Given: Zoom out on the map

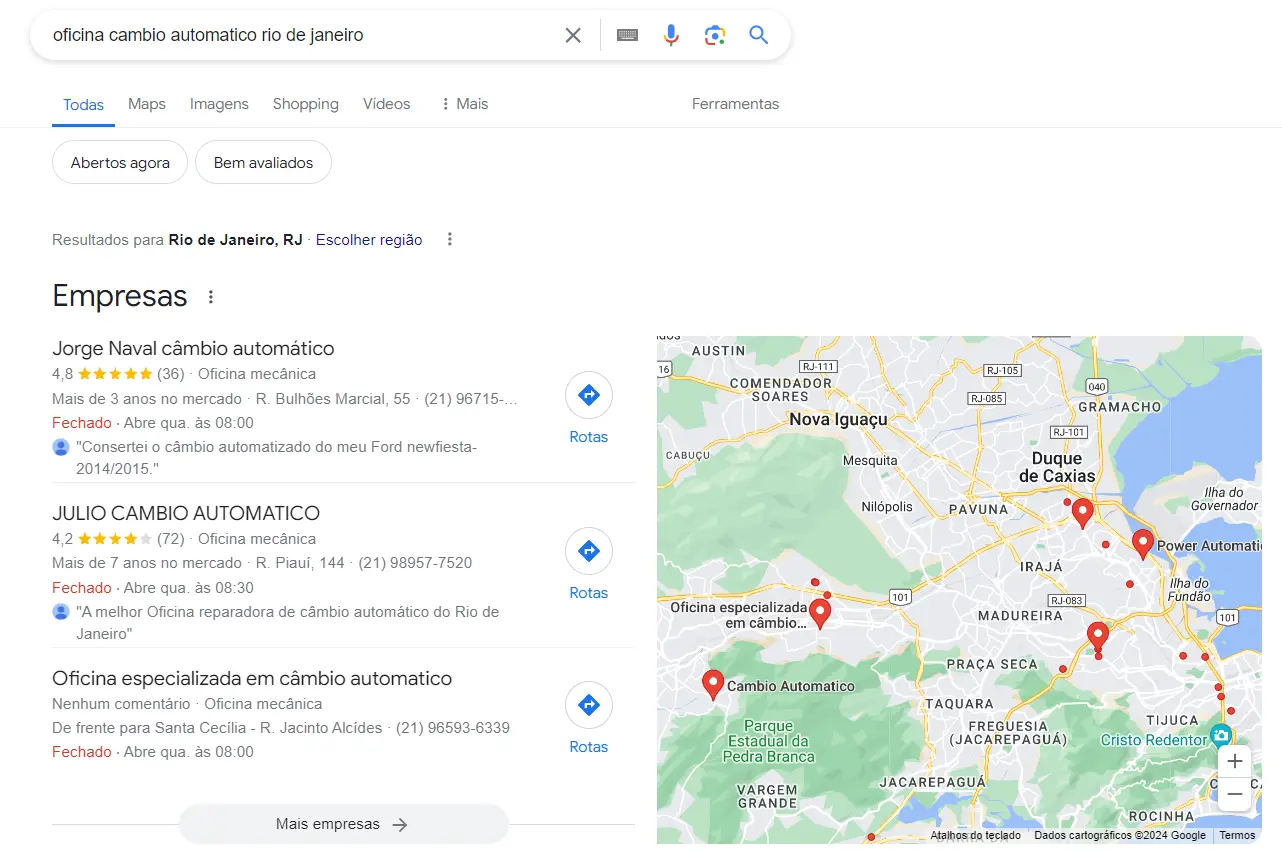Looking at the screenshot, I should pyautogui.click(x=1235, y=794).
